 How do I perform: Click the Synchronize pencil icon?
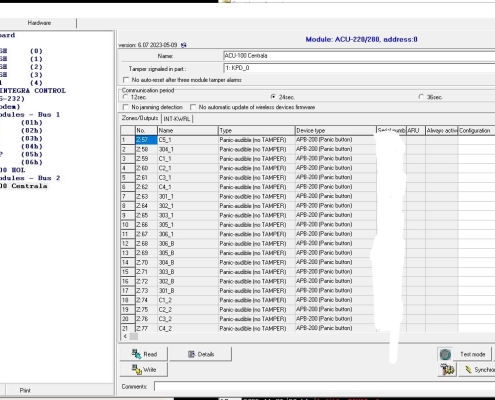pos(468,370)
